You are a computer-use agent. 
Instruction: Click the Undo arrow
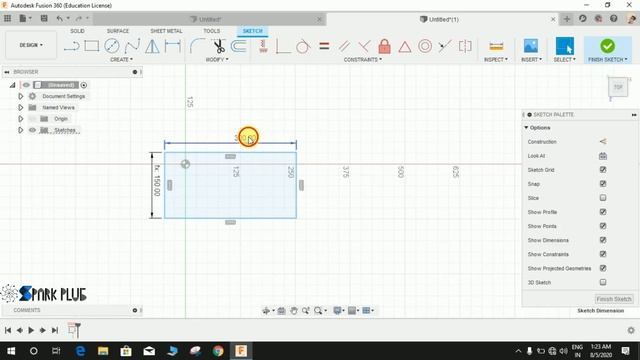point(60,18)
